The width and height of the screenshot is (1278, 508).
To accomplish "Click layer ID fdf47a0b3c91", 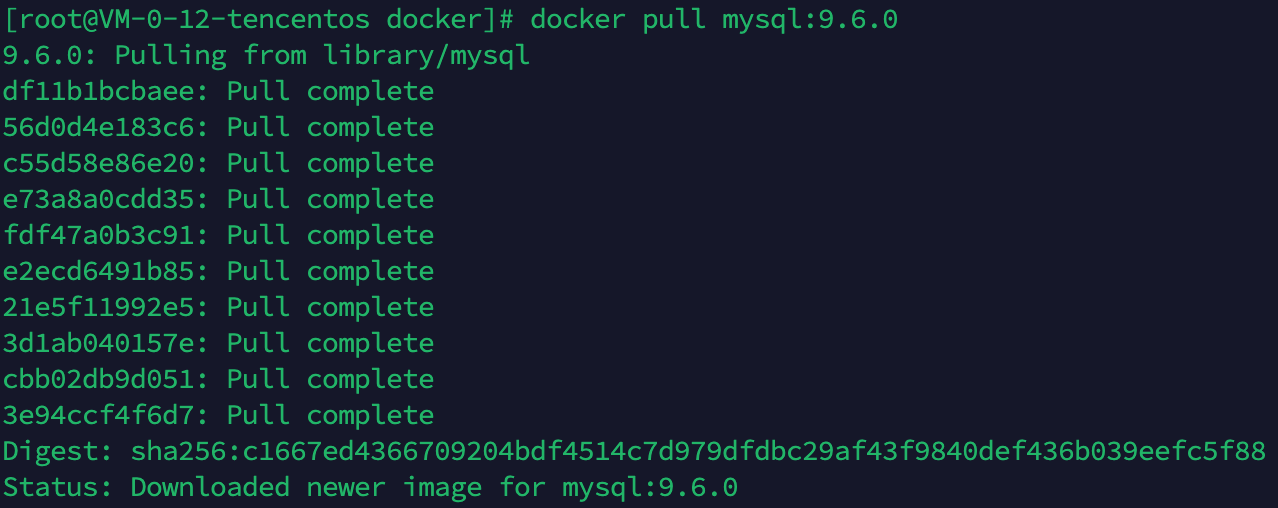I will click(100, 235).
